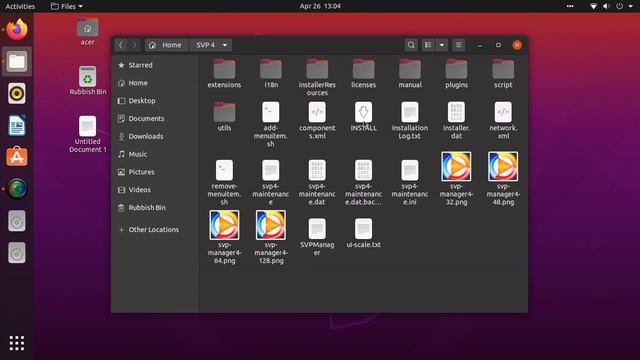Open the system status menu arrow
The image size is (640, 360).
tap(630, 6)
